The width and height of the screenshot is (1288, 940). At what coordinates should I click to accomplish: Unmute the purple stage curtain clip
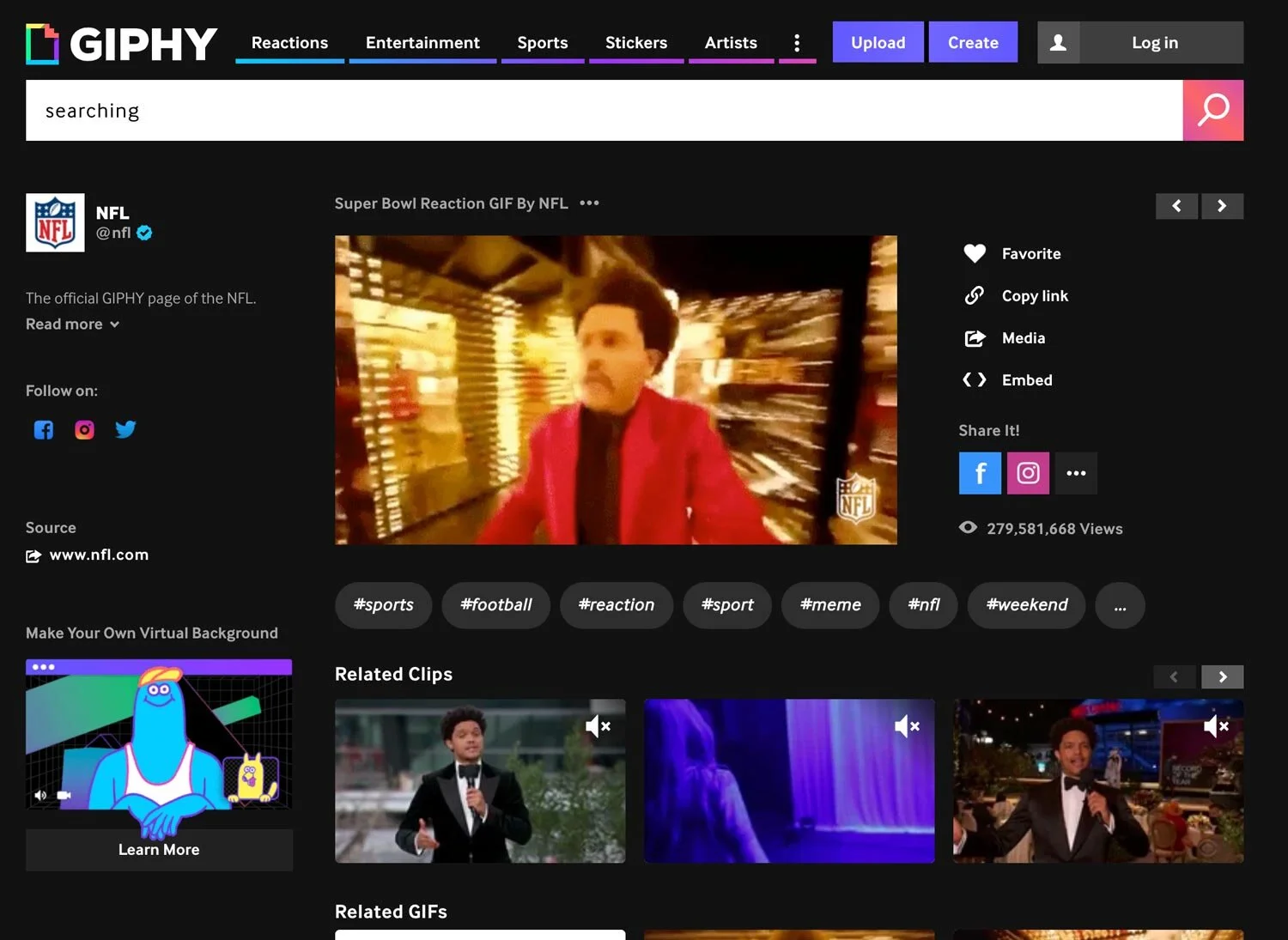coord(908,725)
